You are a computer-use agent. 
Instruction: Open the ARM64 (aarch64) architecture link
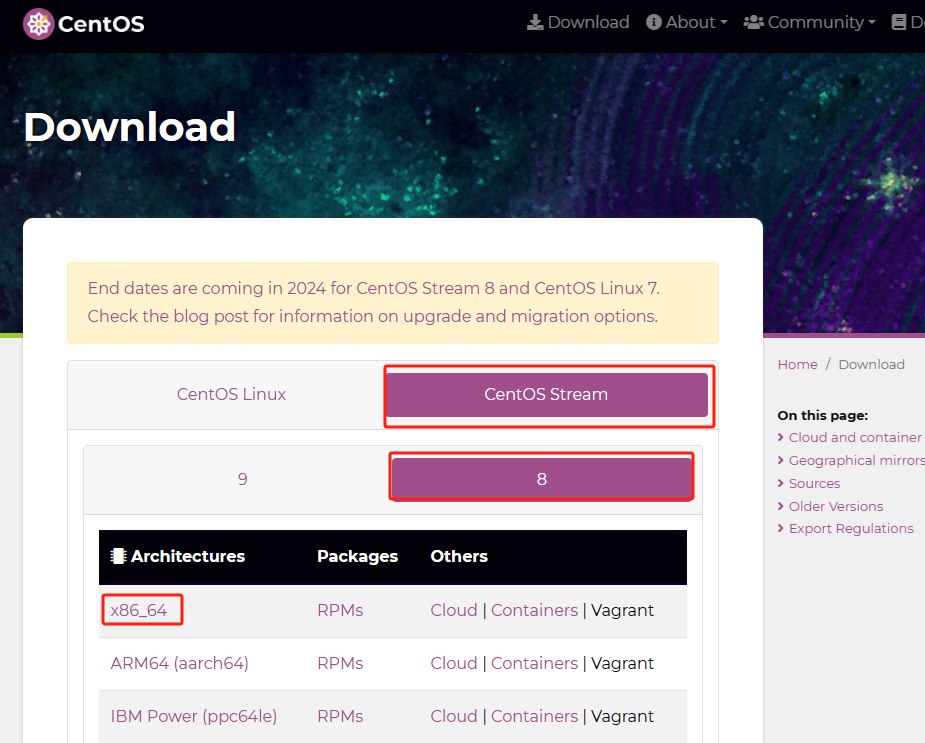point(179,663)
